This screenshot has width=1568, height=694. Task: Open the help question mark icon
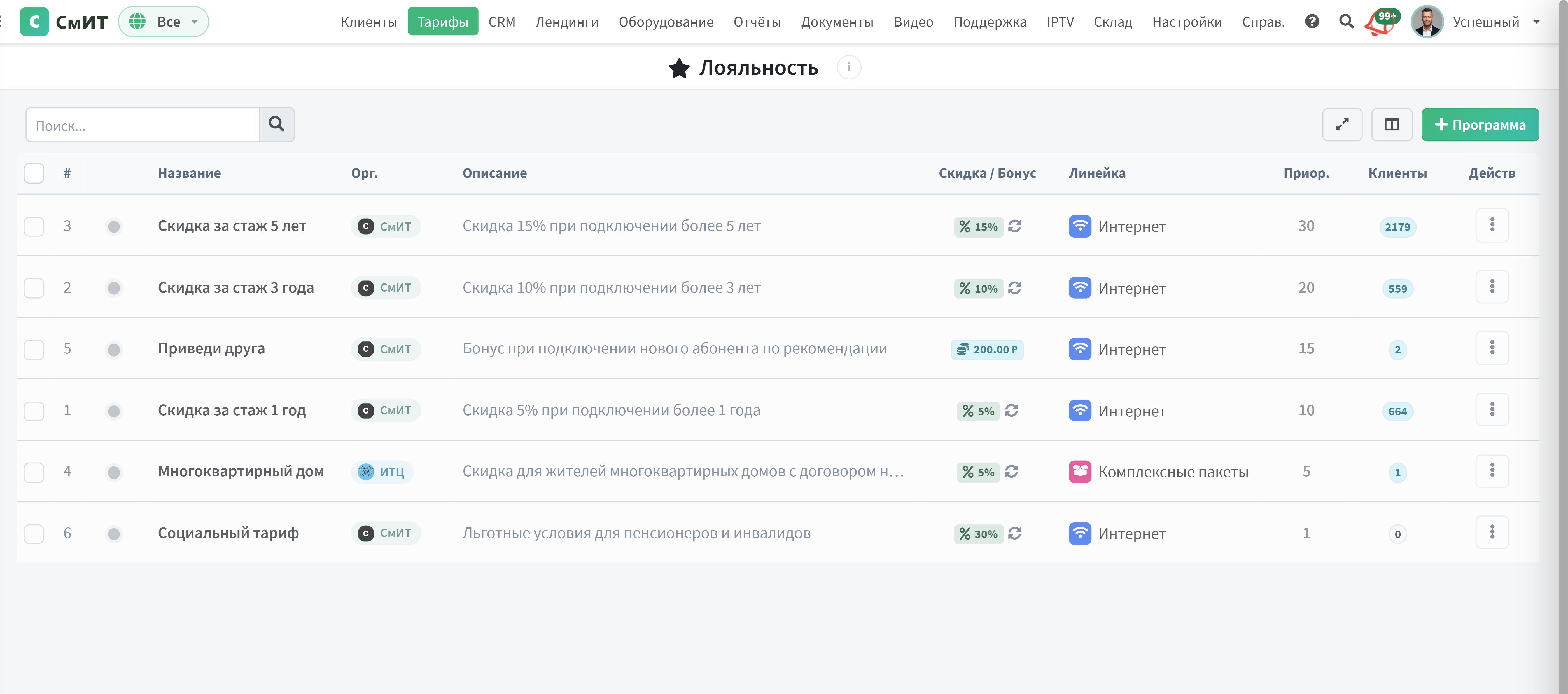[1312, 22]
